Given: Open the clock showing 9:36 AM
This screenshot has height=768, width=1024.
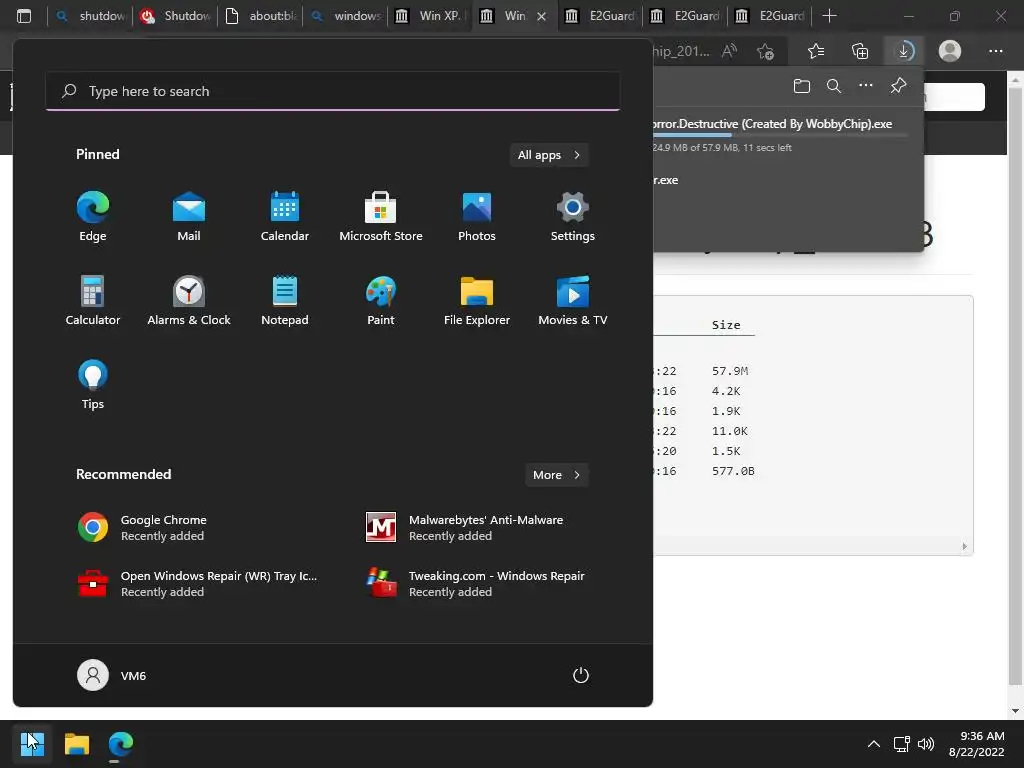Looking at the screenshot, I should coord(977,744).
